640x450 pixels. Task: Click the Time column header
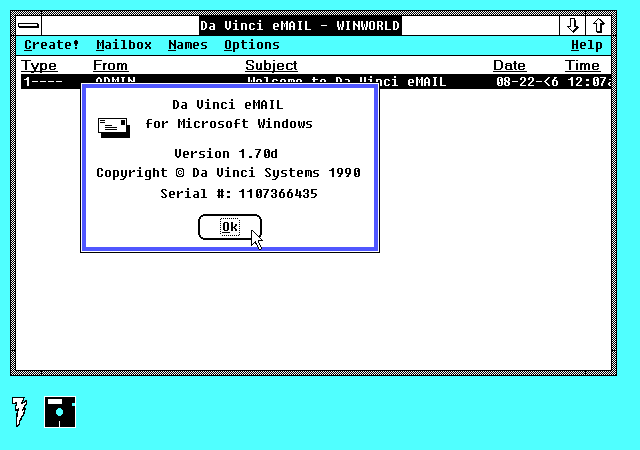pos(582,65)
